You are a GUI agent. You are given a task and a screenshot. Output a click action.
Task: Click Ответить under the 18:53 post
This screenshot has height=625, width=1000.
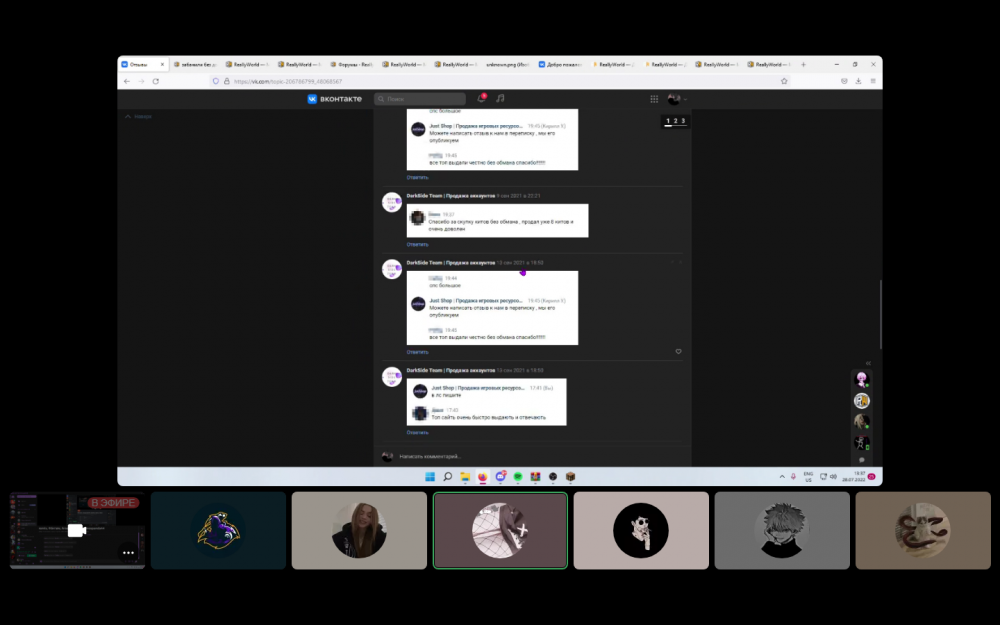pyautogui.click(x=418, y=432)
